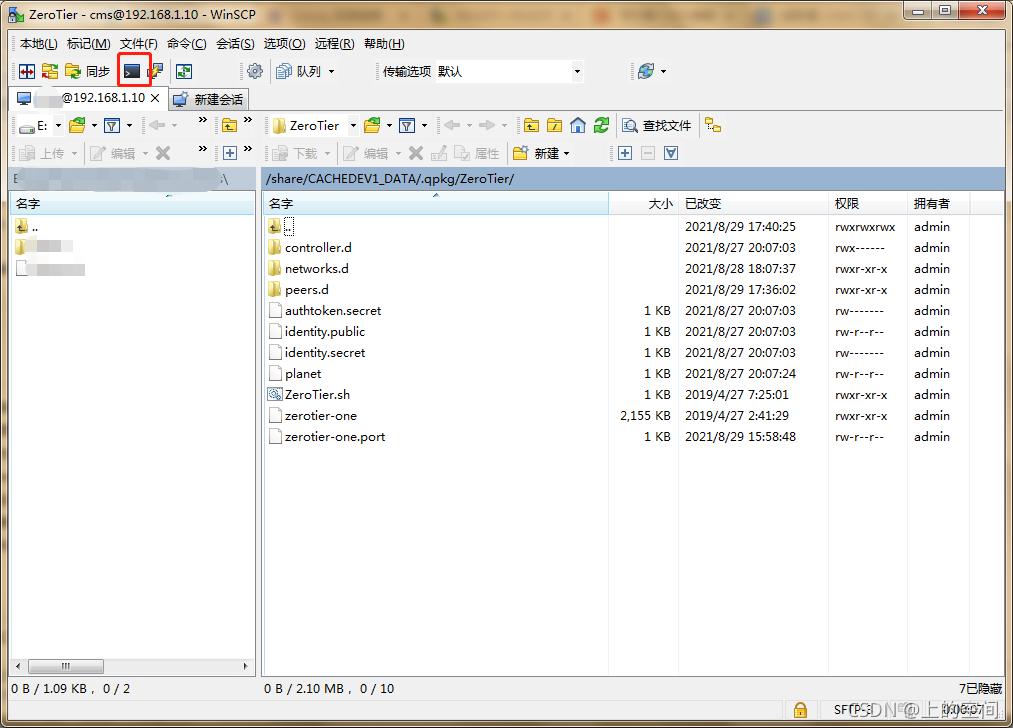The height and width of the screenshot is (728, 1013).
Task: Click the globe refresh session icon
Action: (646, 71)
